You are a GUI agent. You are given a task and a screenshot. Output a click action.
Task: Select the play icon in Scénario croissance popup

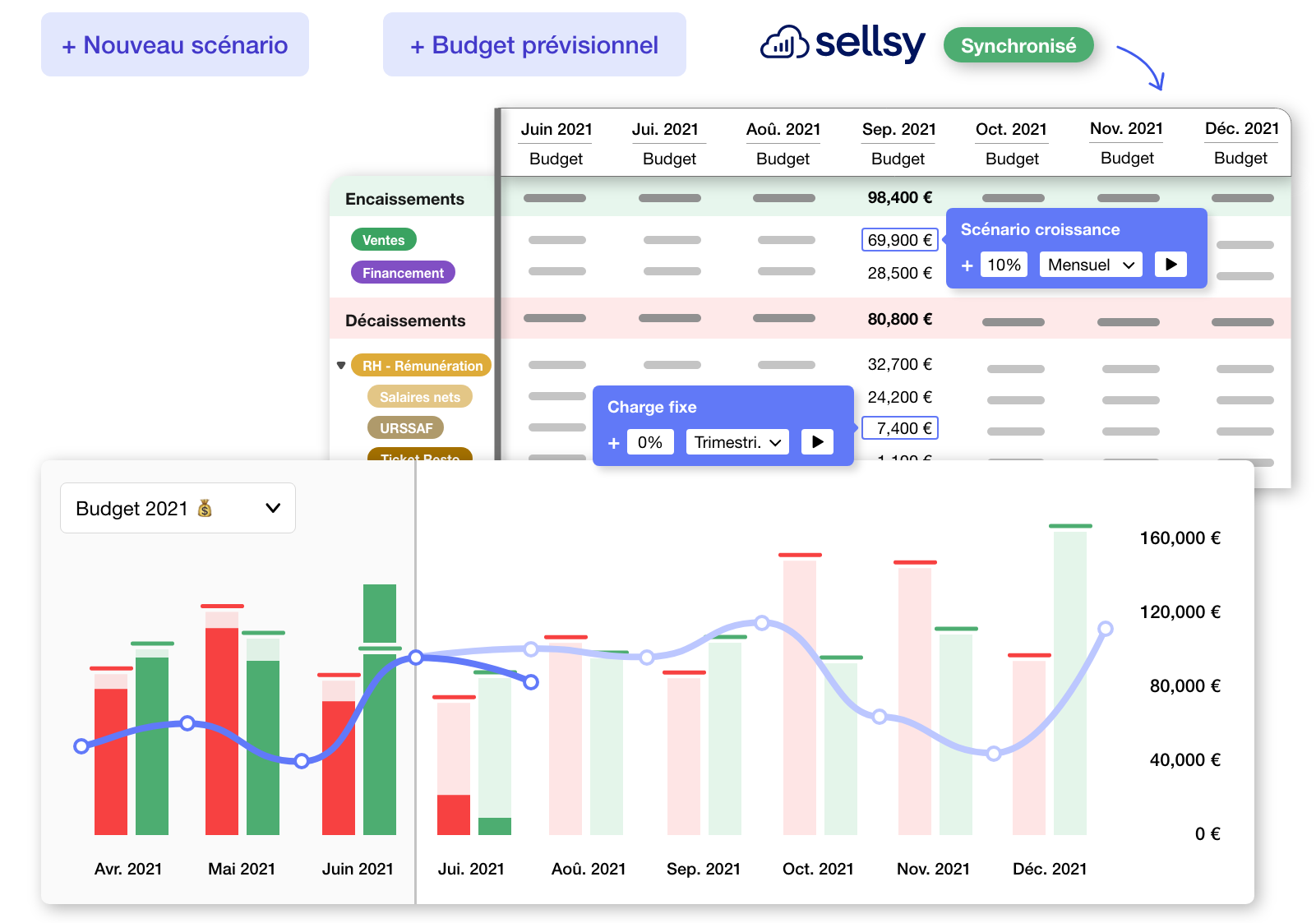(x=1171, y=264)
